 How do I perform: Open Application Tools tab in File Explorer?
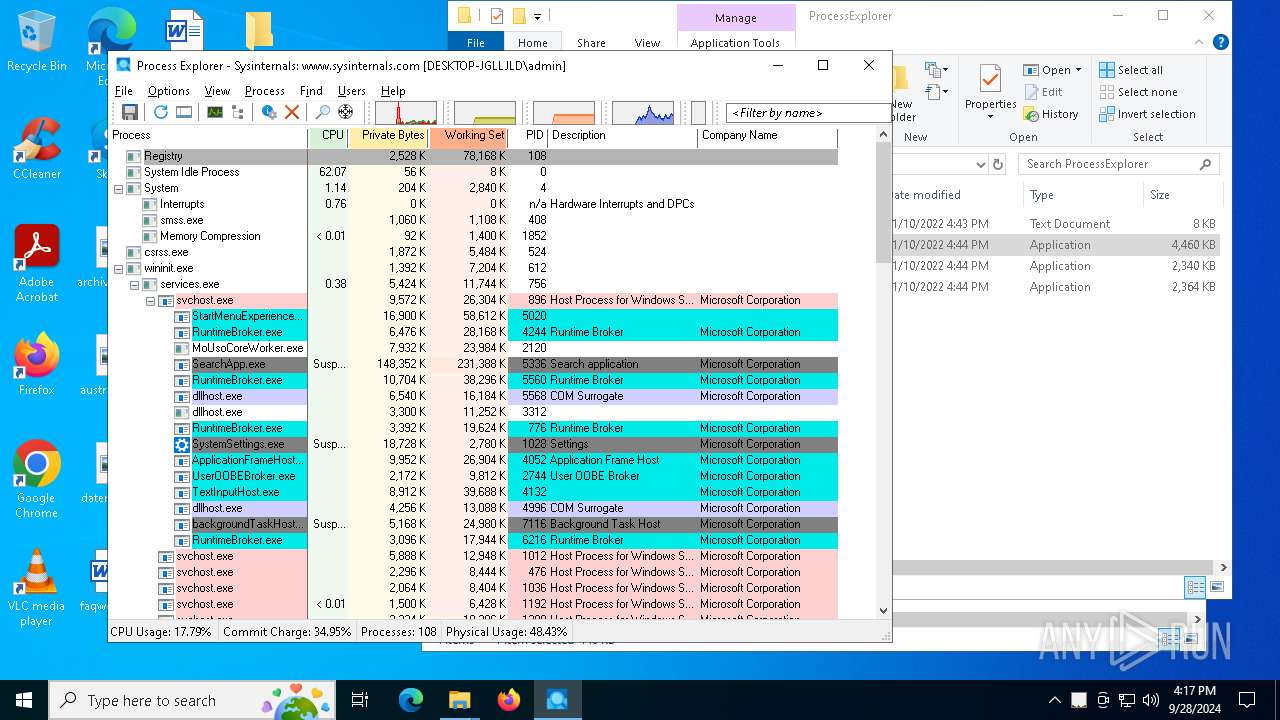(735, 43)
